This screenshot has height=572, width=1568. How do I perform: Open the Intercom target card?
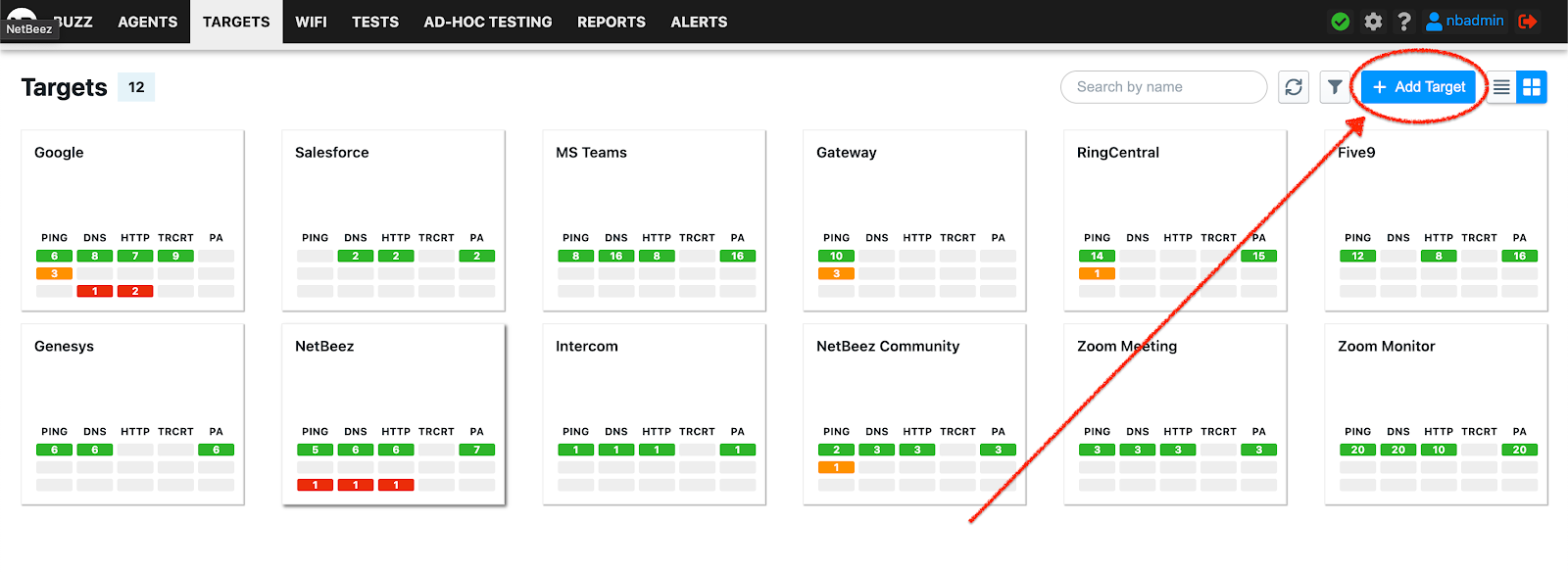[x=654, y=414]
